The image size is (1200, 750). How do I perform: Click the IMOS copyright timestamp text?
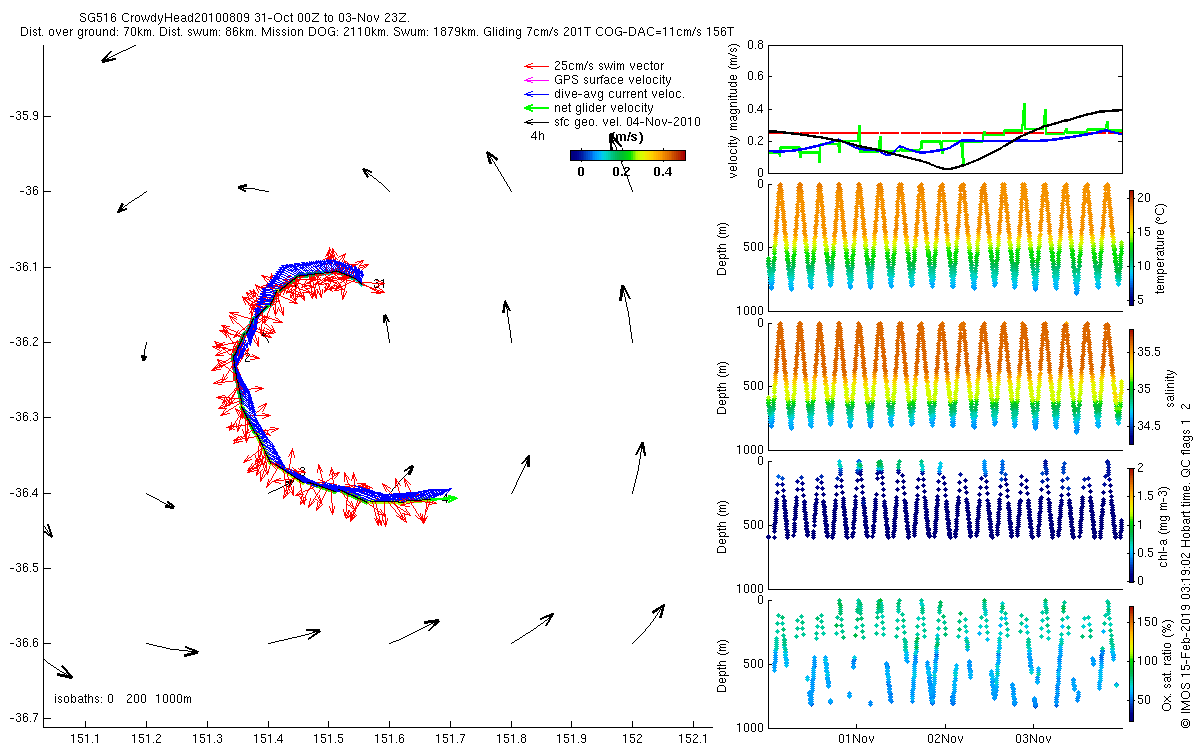1186,563
